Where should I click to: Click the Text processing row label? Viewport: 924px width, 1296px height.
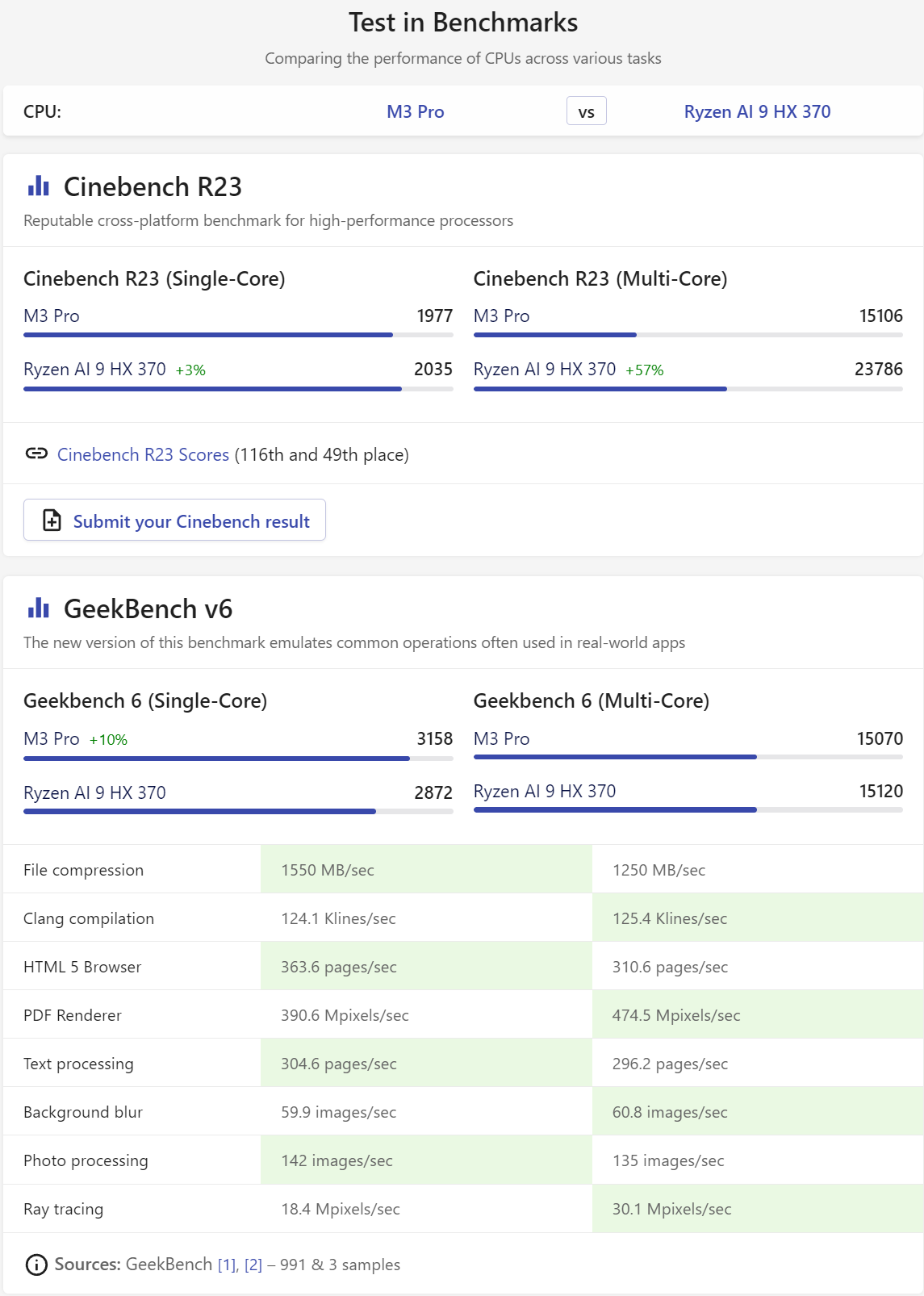(78, 1064)
